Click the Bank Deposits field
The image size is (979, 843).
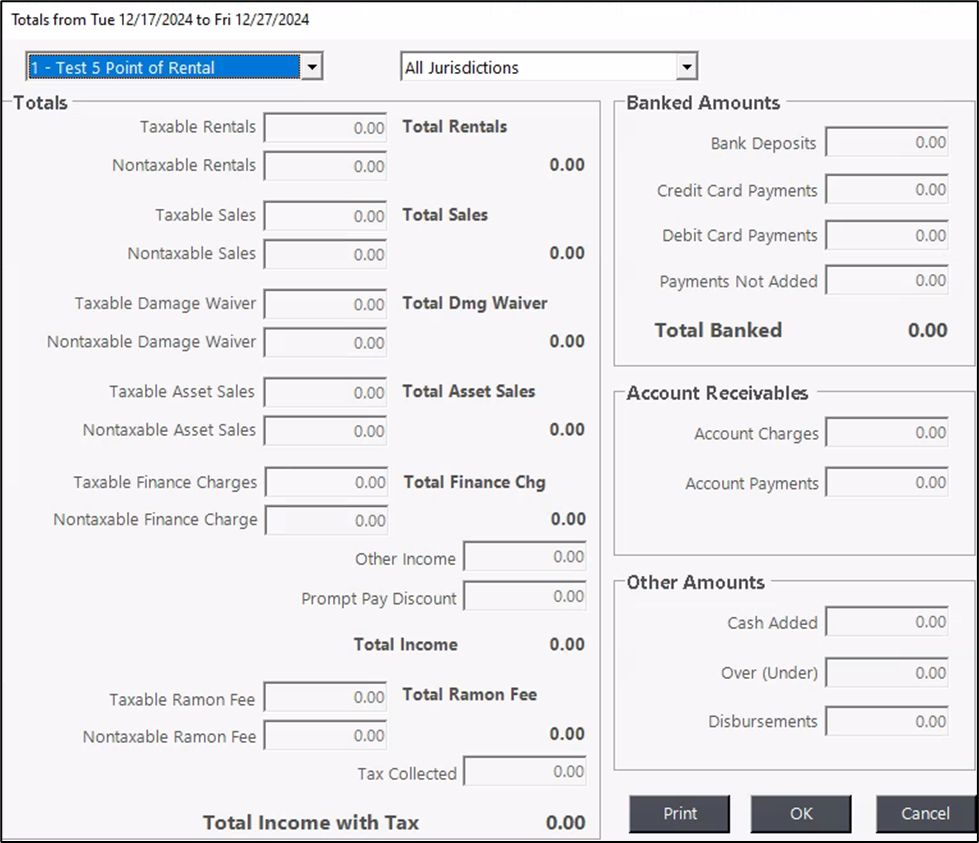[887, 143]
